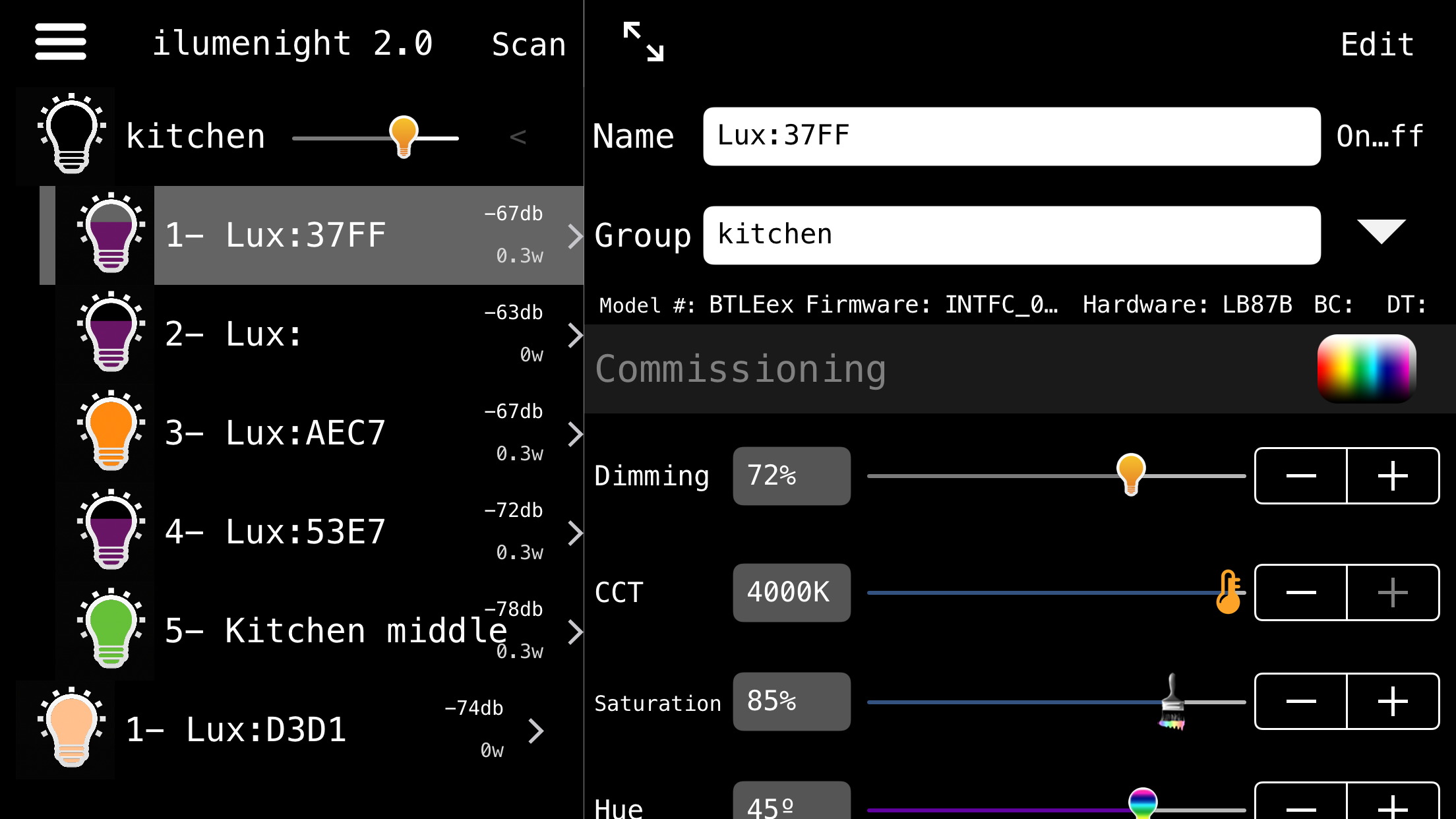Image resolution: width=1456 pixels, height=819 pixels.
Task: Open details chevron for 5- Kitchen middle
Action: click(x=575, y=632)
